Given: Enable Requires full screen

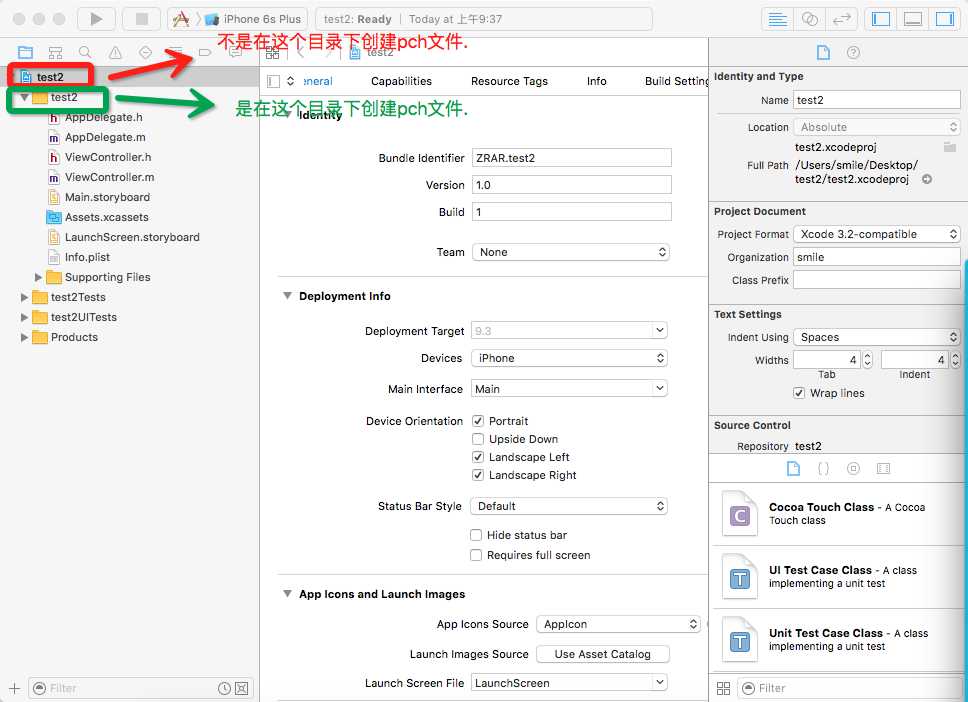Looking at the screenshot, I should click(x=476, y=555).
